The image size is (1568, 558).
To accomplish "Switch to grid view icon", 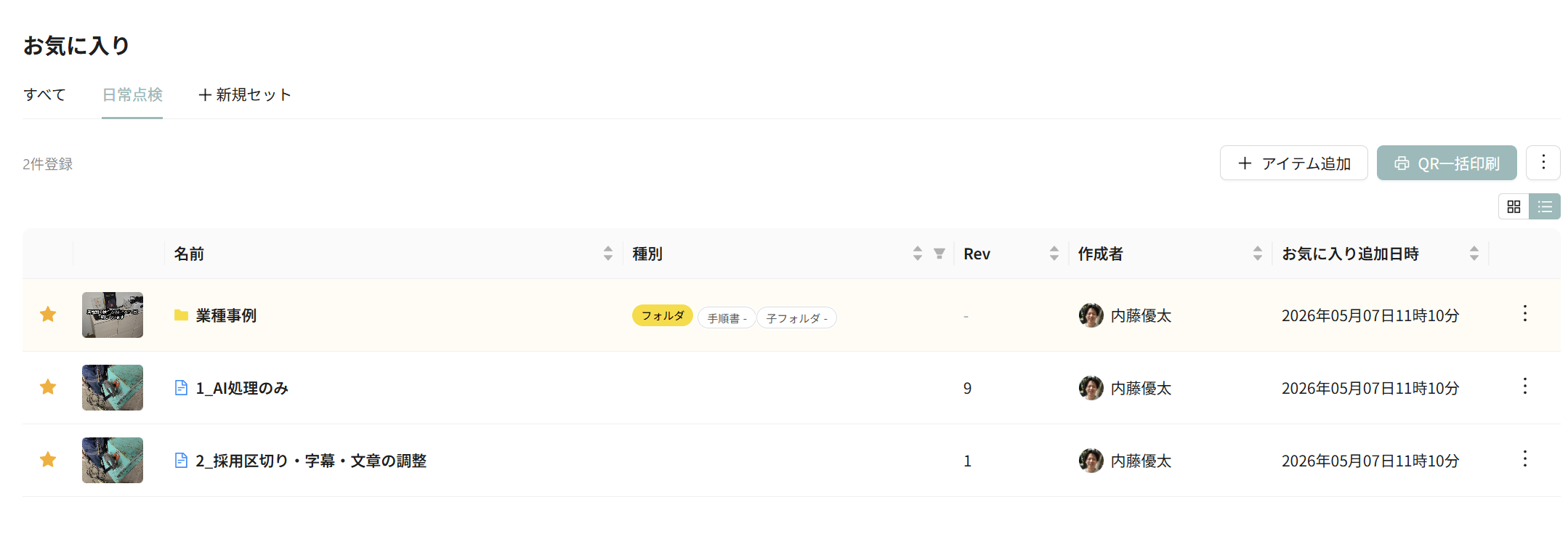I will click(1514, 207).
